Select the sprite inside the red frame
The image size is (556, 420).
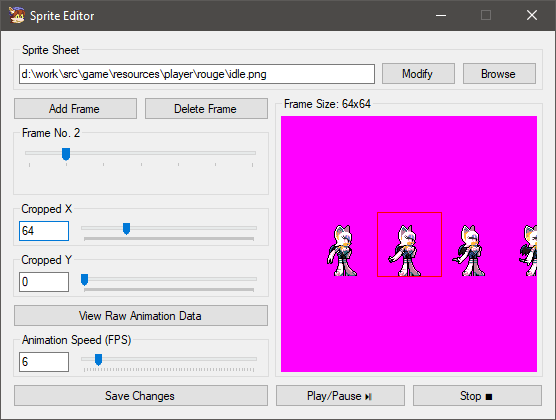(x=405, y=250)
